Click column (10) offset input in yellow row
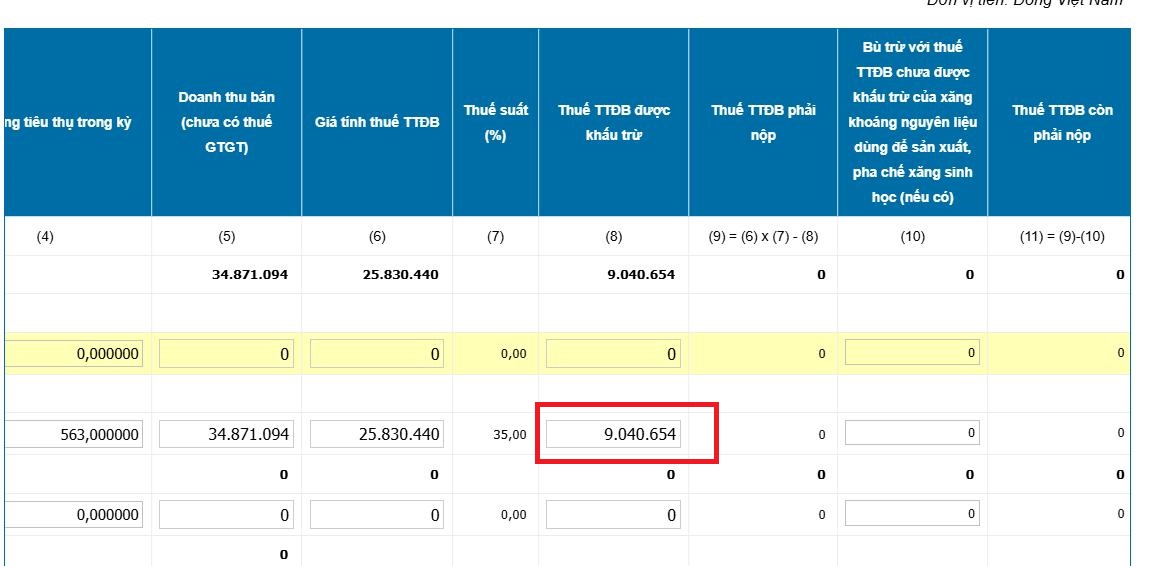This screenshot has height=566, width=1150. (x=912, y=352)
